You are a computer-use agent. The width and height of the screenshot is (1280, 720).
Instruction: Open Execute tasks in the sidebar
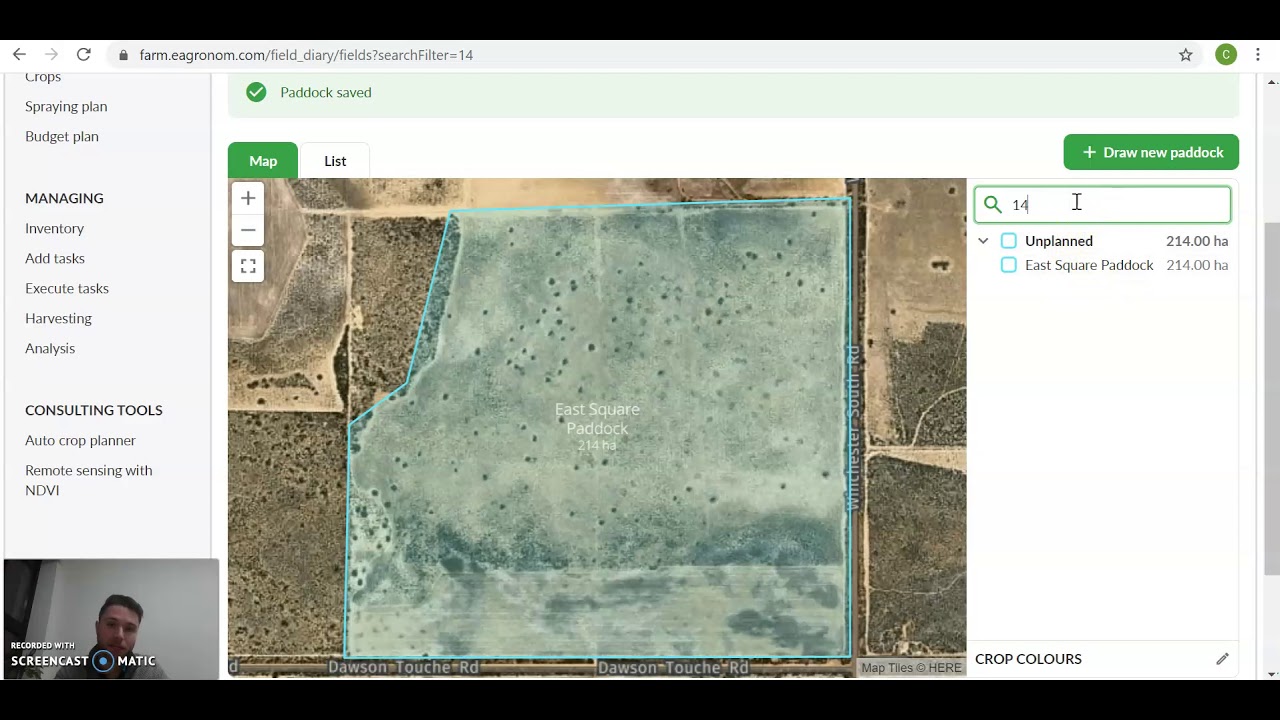(x=67, y=288)
